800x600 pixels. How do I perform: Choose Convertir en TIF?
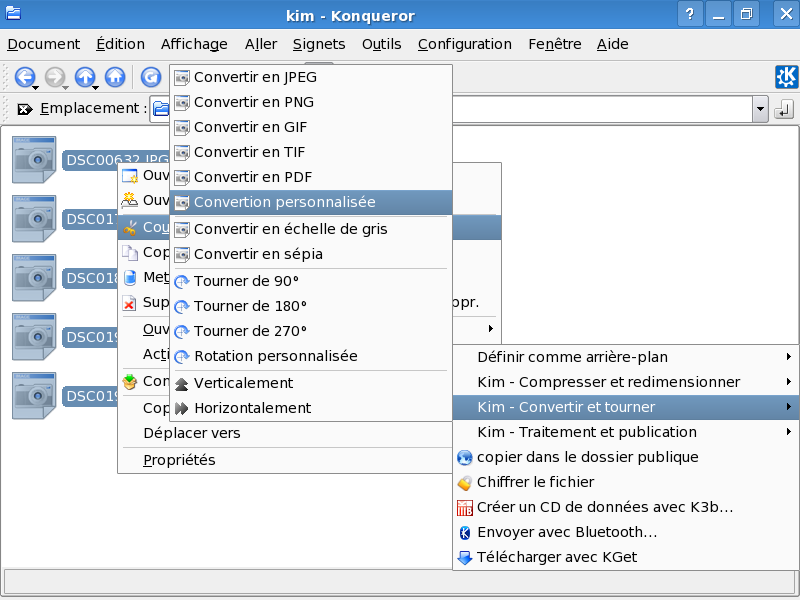tap(311, 152)
